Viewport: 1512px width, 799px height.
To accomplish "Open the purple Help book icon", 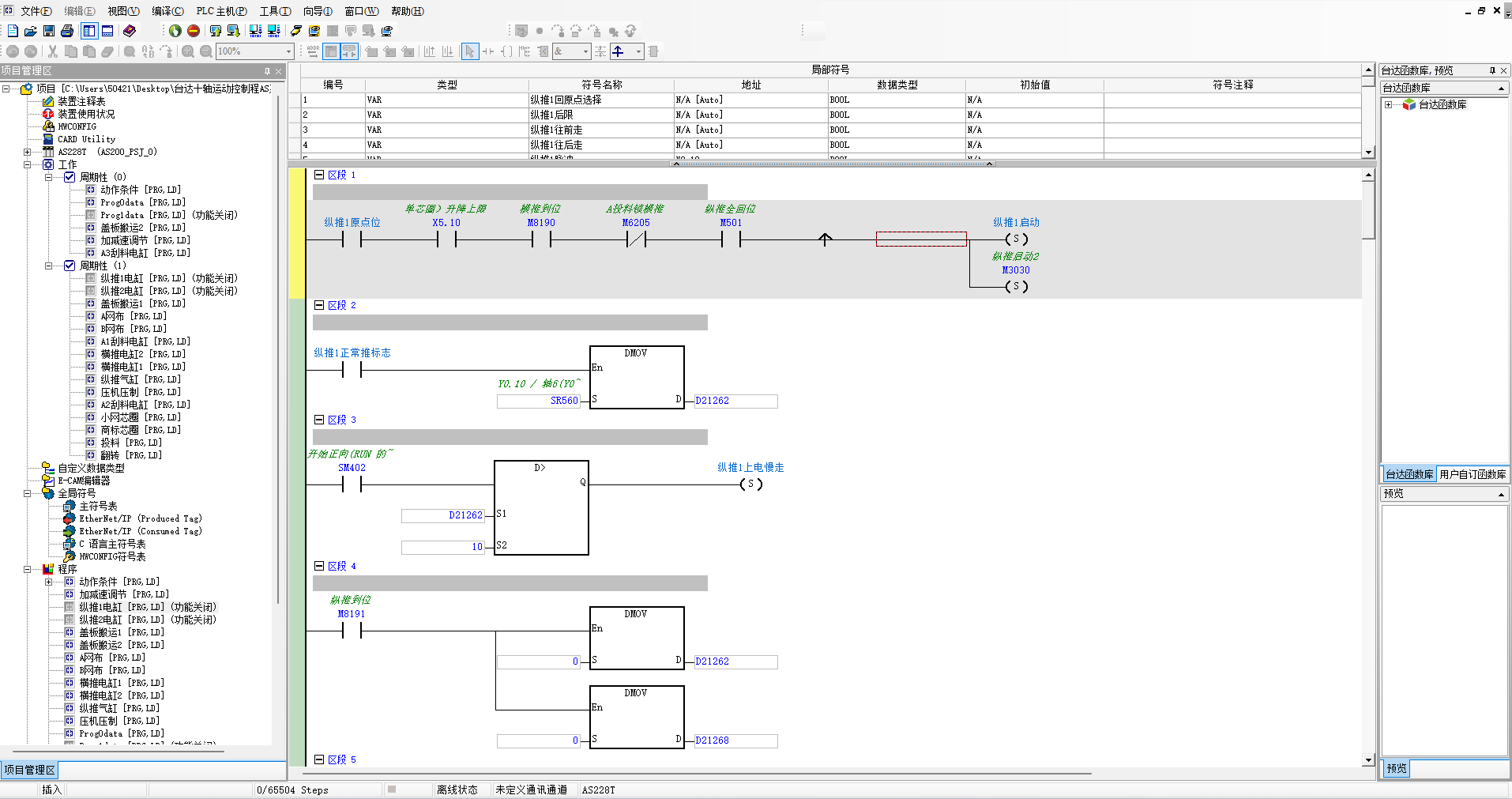I will tap(130, 31).
